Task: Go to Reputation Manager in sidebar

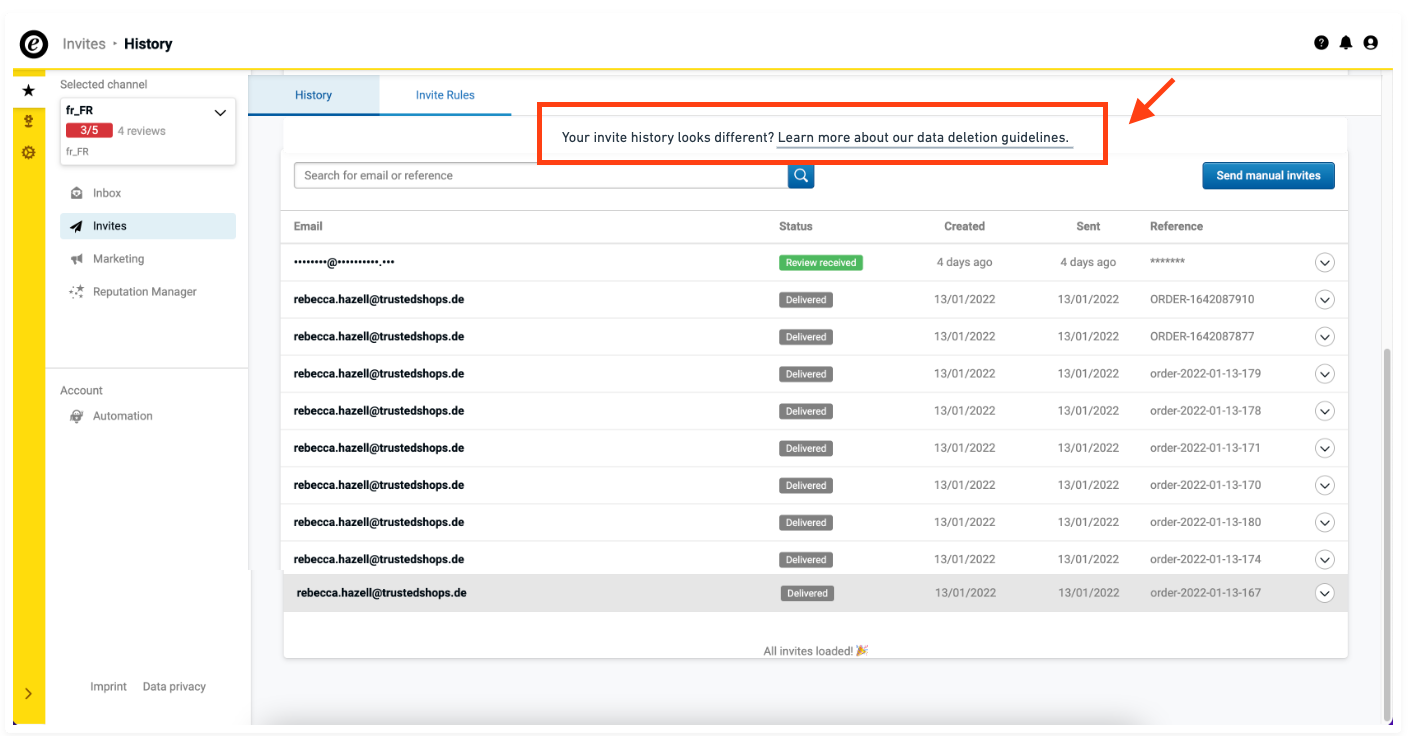Action: click(144, 292)
